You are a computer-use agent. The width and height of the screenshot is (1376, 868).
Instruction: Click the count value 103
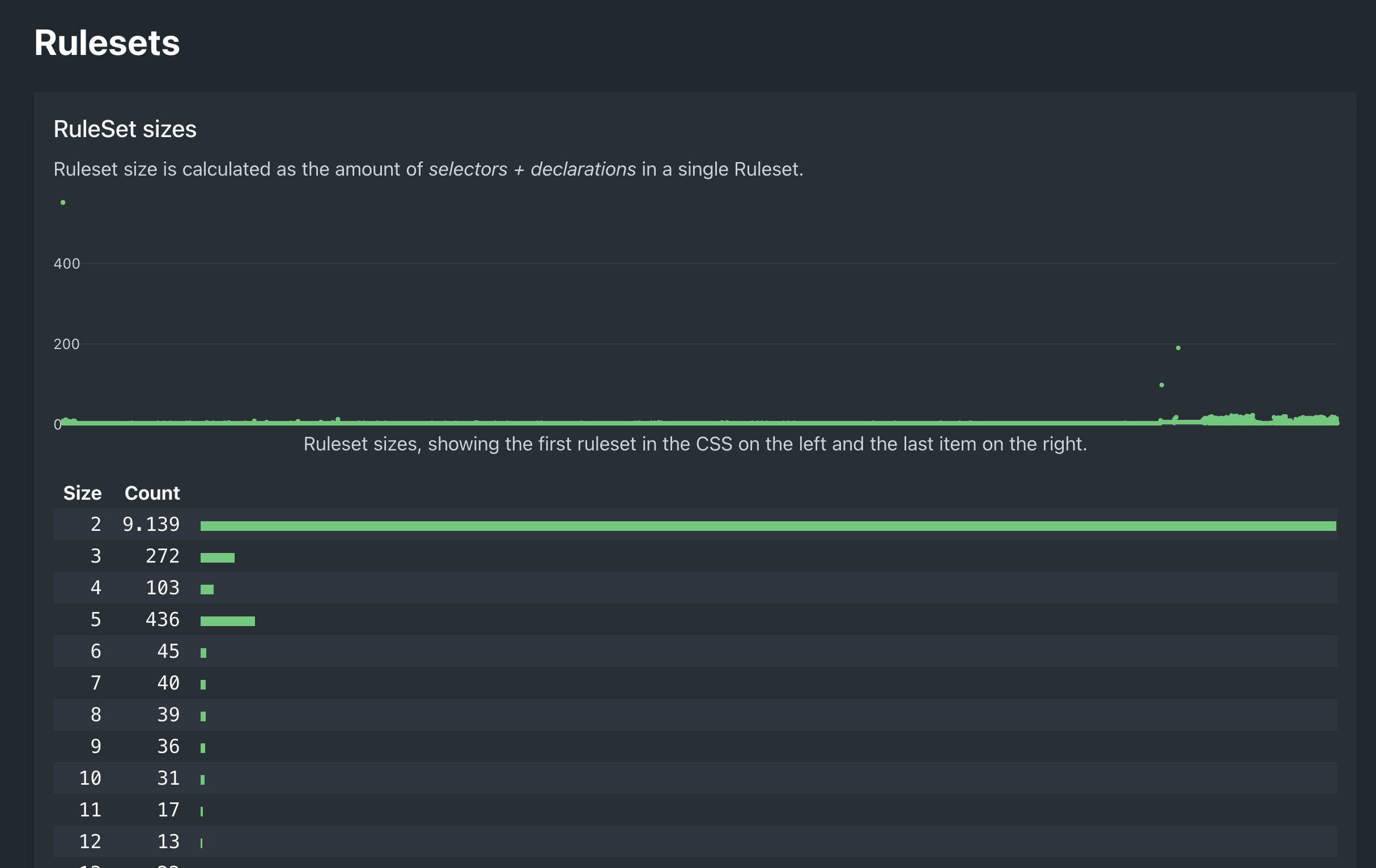(x=162, y=588)
